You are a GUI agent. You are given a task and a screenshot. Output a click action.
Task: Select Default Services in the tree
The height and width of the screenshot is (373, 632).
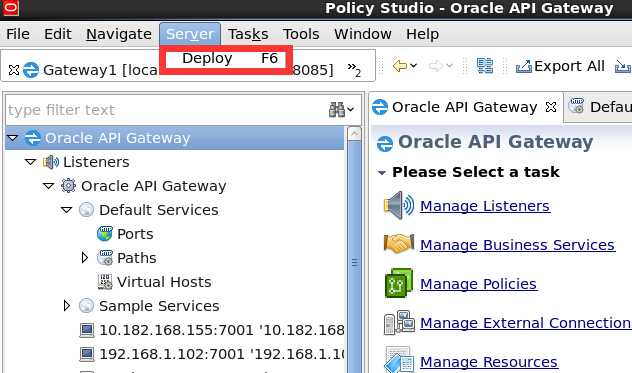click(159, 210)
